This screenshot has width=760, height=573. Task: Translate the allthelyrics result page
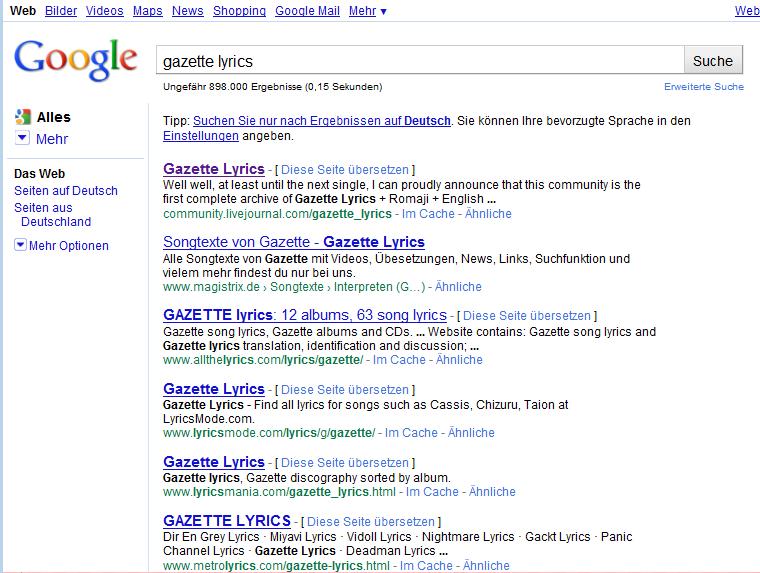pos(527,316)
